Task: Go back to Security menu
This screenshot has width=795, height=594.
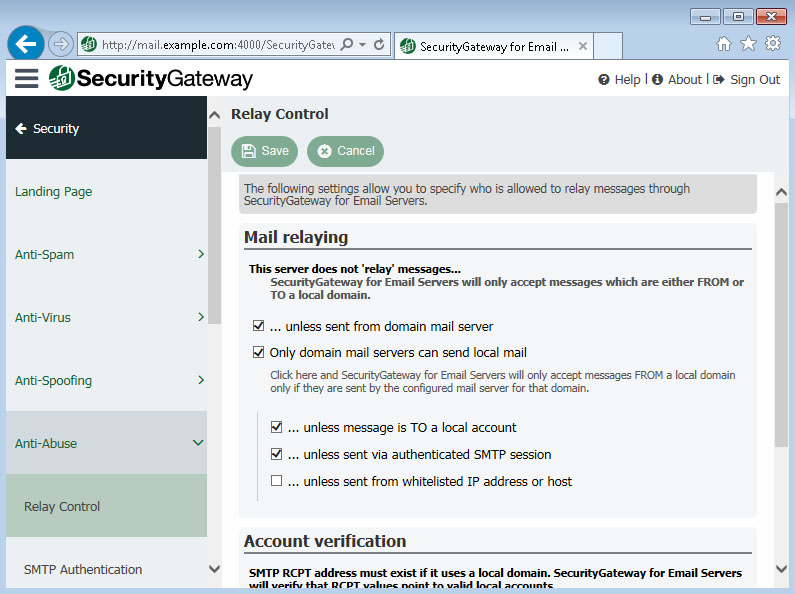Action: coord(106,128)
